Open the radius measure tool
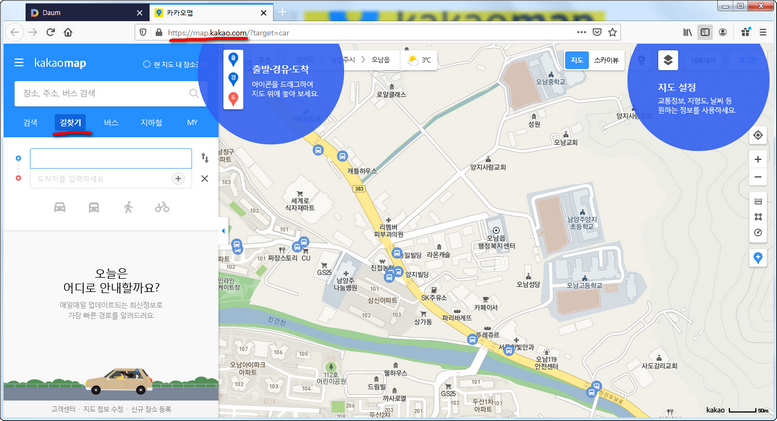Viewport: 777px width, 421px height. coord(758,233)
